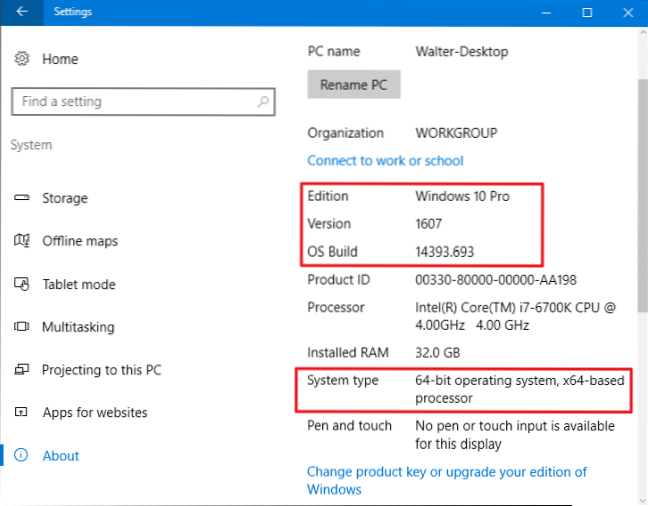Maximize the Settings window

pos(588,12)
